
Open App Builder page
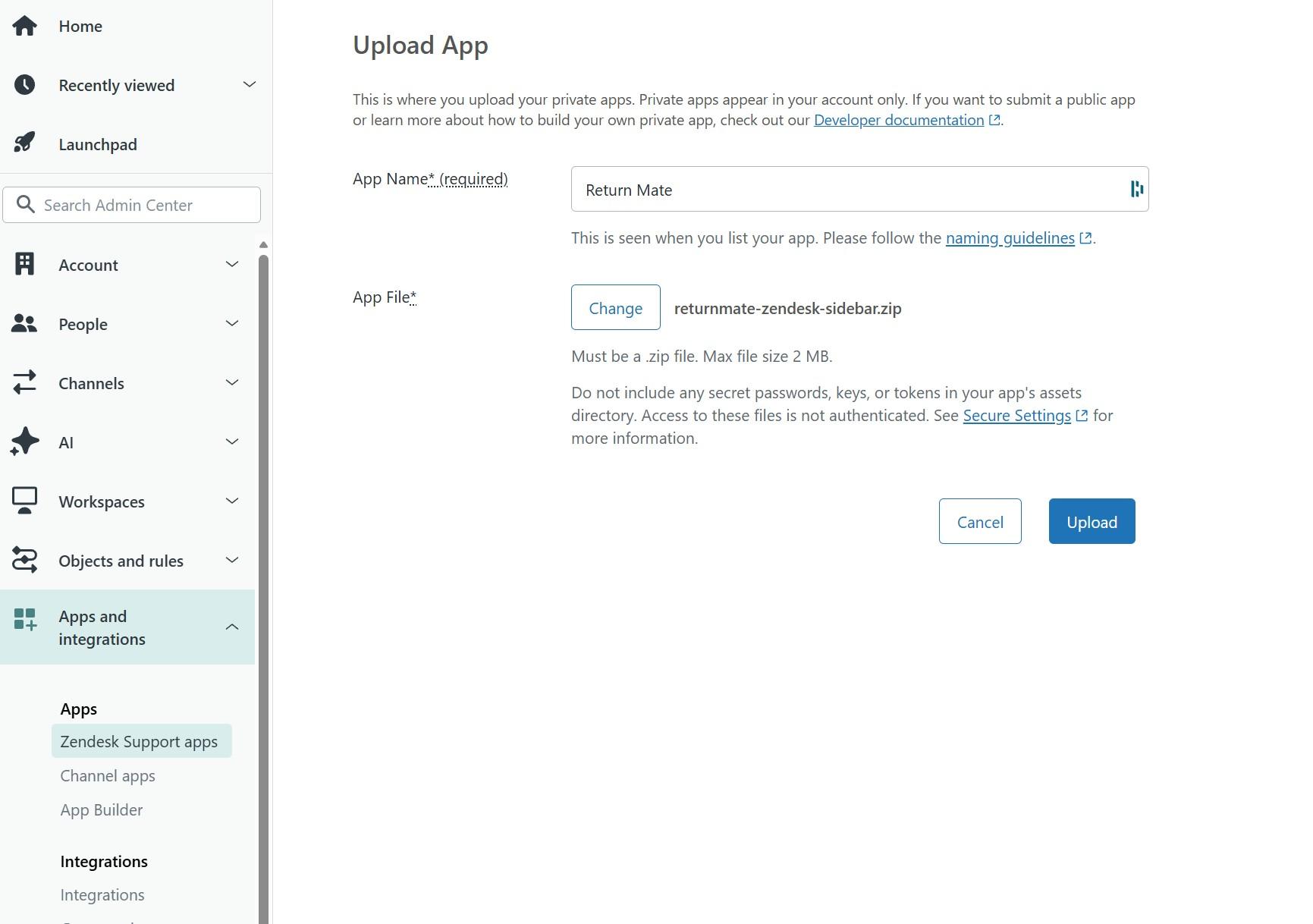pyautogui.click(x=102, y=809)
